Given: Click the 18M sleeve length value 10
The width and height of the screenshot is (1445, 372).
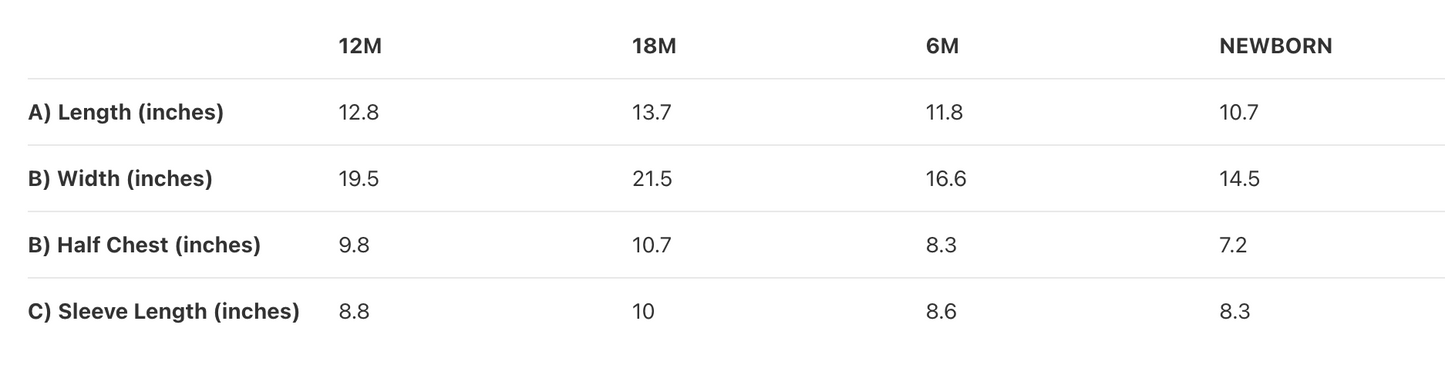Looking at the screenshot, I should coord(643,311).
